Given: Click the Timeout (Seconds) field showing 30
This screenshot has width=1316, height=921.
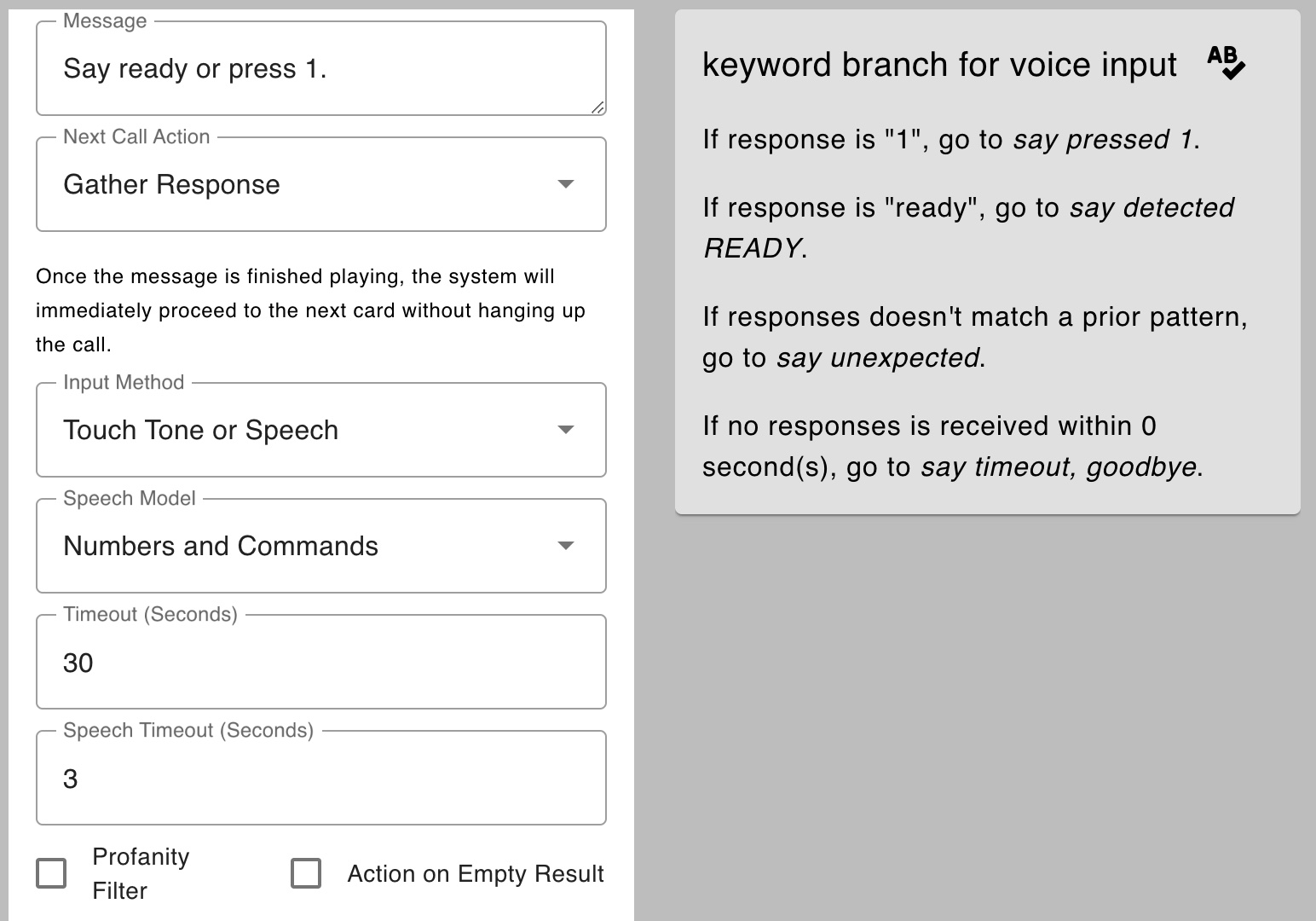Looking at the screenshot, I should click(x=320, y=663).
